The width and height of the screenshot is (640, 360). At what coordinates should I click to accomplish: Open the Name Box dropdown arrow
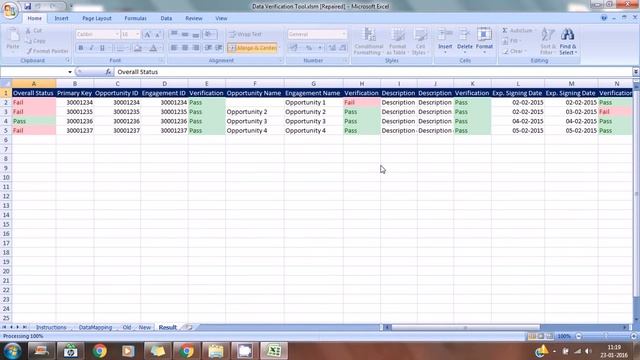70,72
